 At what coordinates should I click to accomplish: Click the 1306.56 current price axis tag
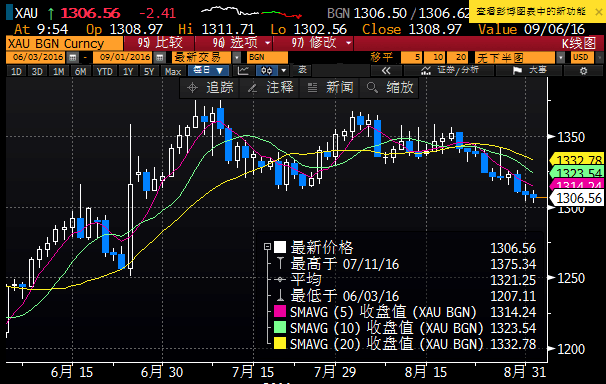[576, 198]
